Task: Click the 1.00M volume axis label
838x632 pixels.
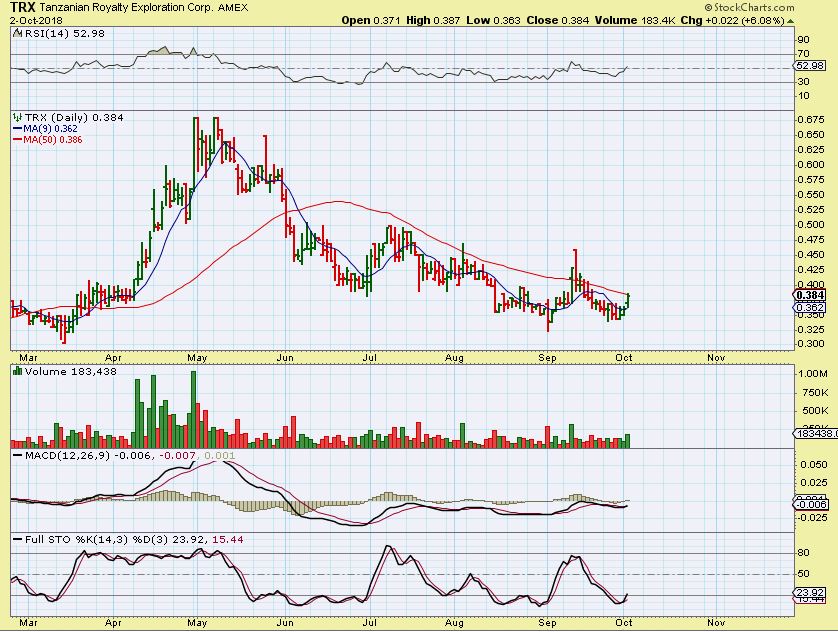Action: 812,373
